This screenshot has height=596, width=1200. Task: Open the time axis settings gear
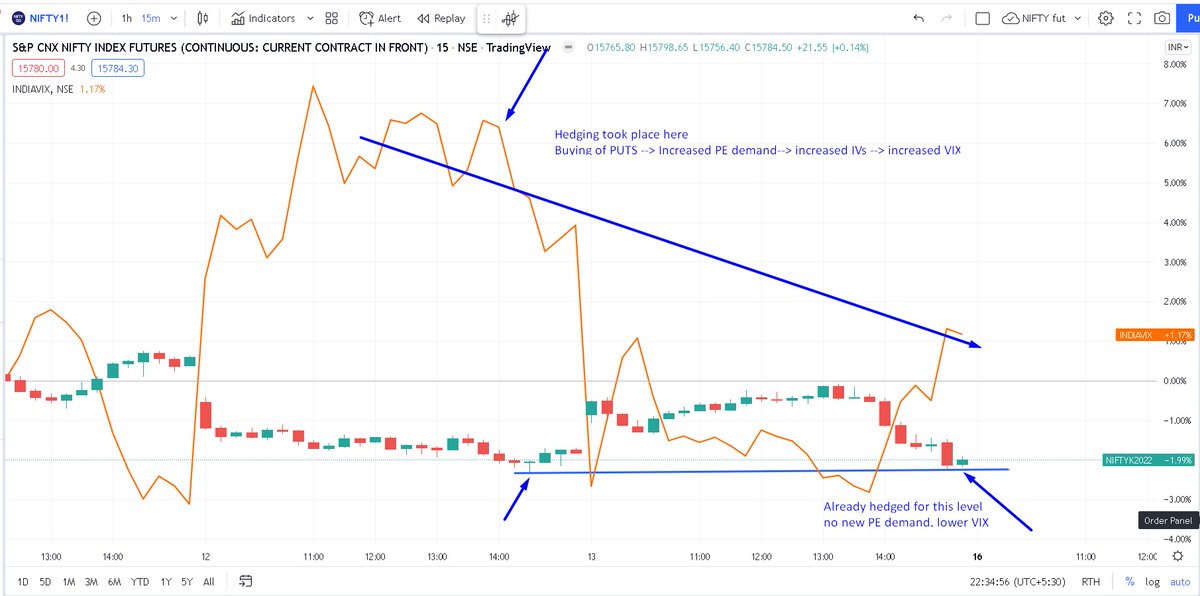1180,556
